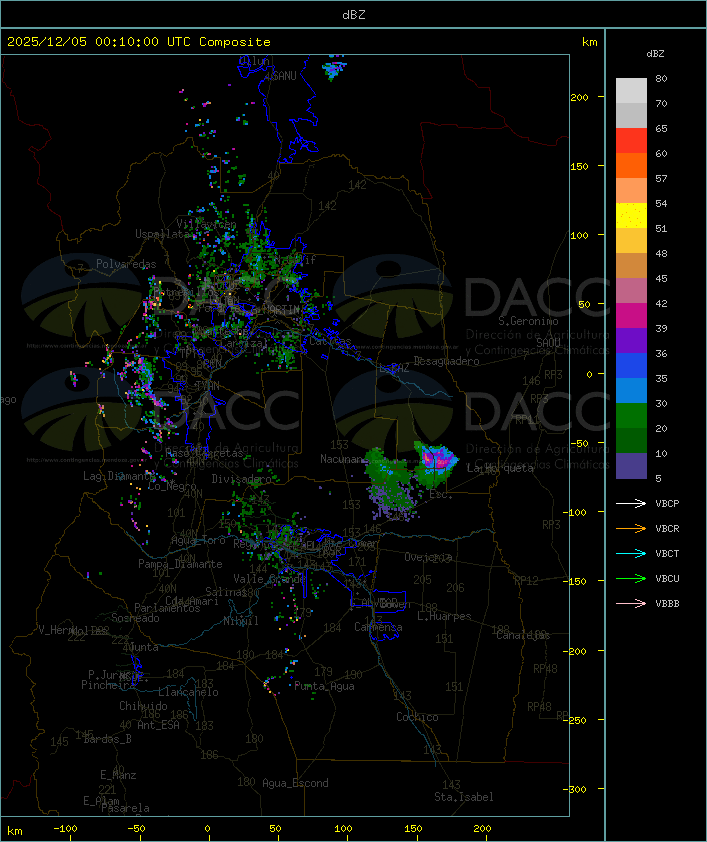Select the dark orange 57-60 dBZ swatch
707x842 pixels.
(x=631, y=165)
